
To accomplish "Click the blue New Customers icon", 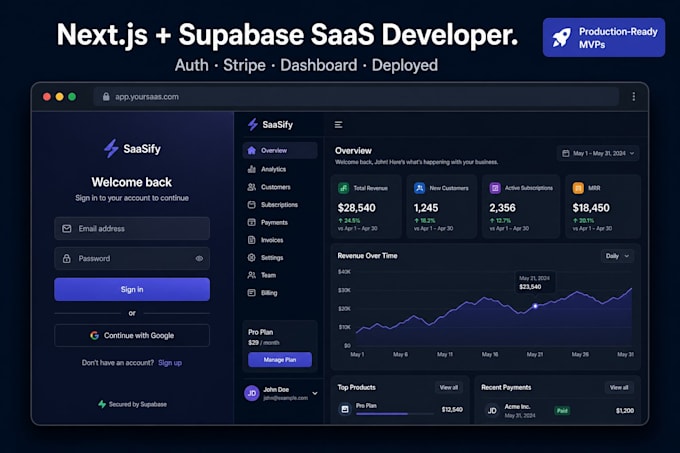I will (419, 188).
